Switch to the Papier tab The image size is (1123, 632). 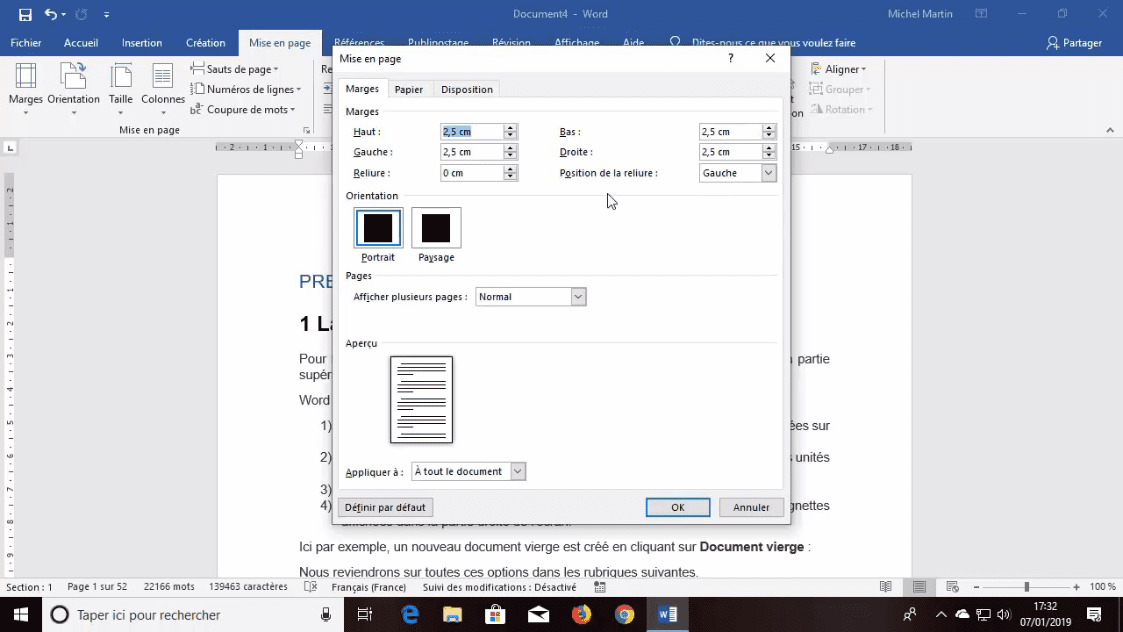408,89
